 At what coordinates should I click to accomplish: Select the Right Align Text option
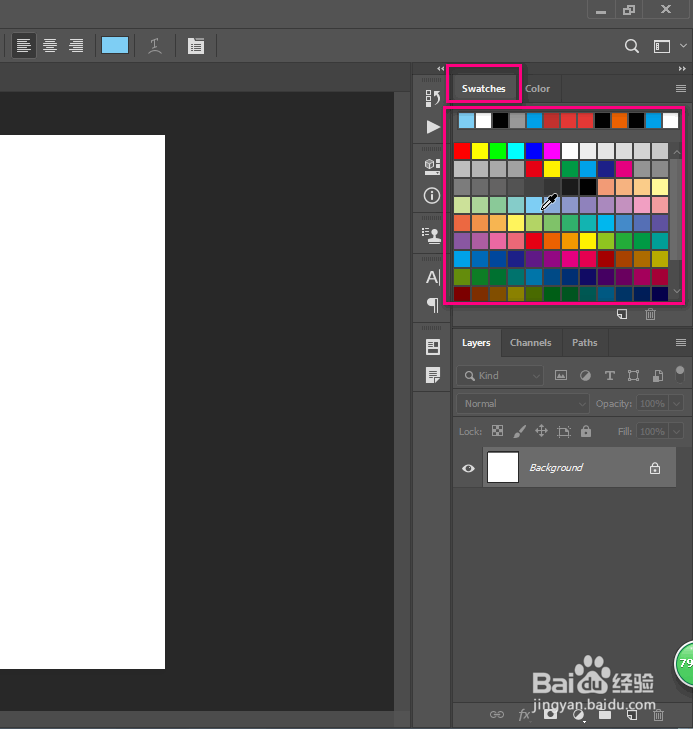[76, 46]
